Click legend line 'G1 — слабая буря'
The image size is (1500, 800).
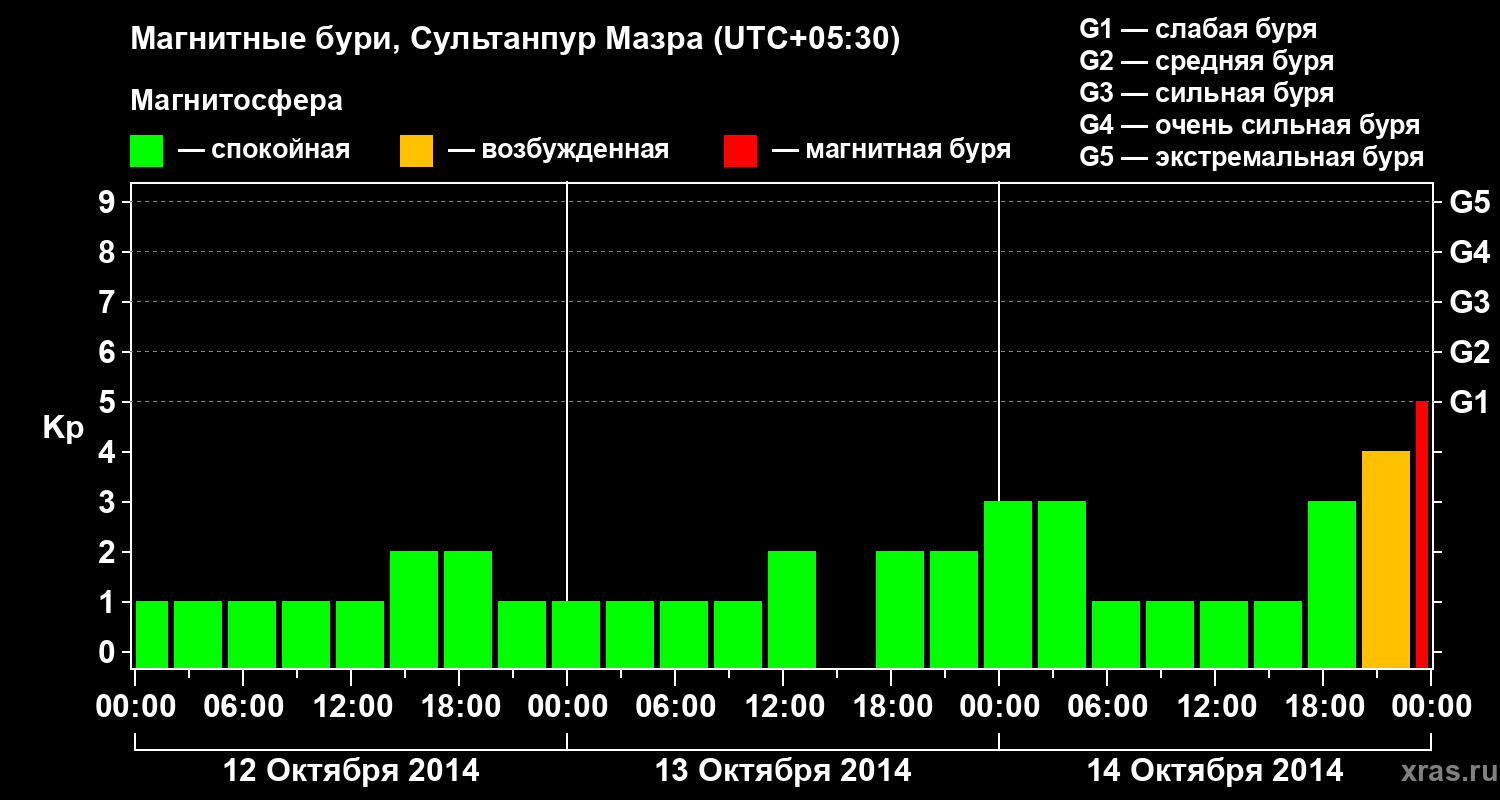[x=1198, y=29]
